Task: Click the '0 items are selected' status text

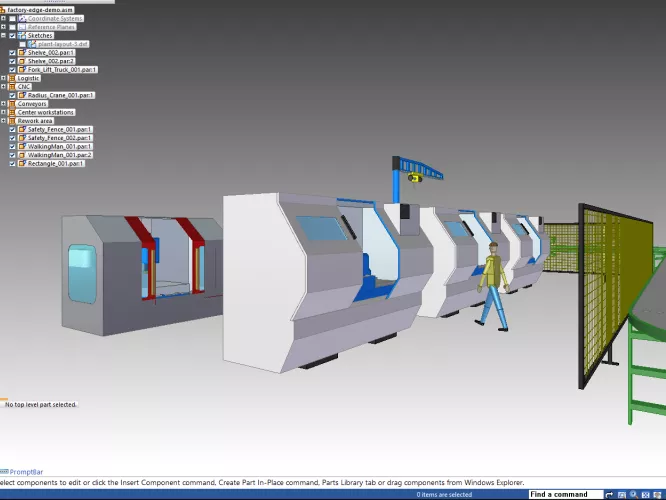Action: [x=444, y=494]
